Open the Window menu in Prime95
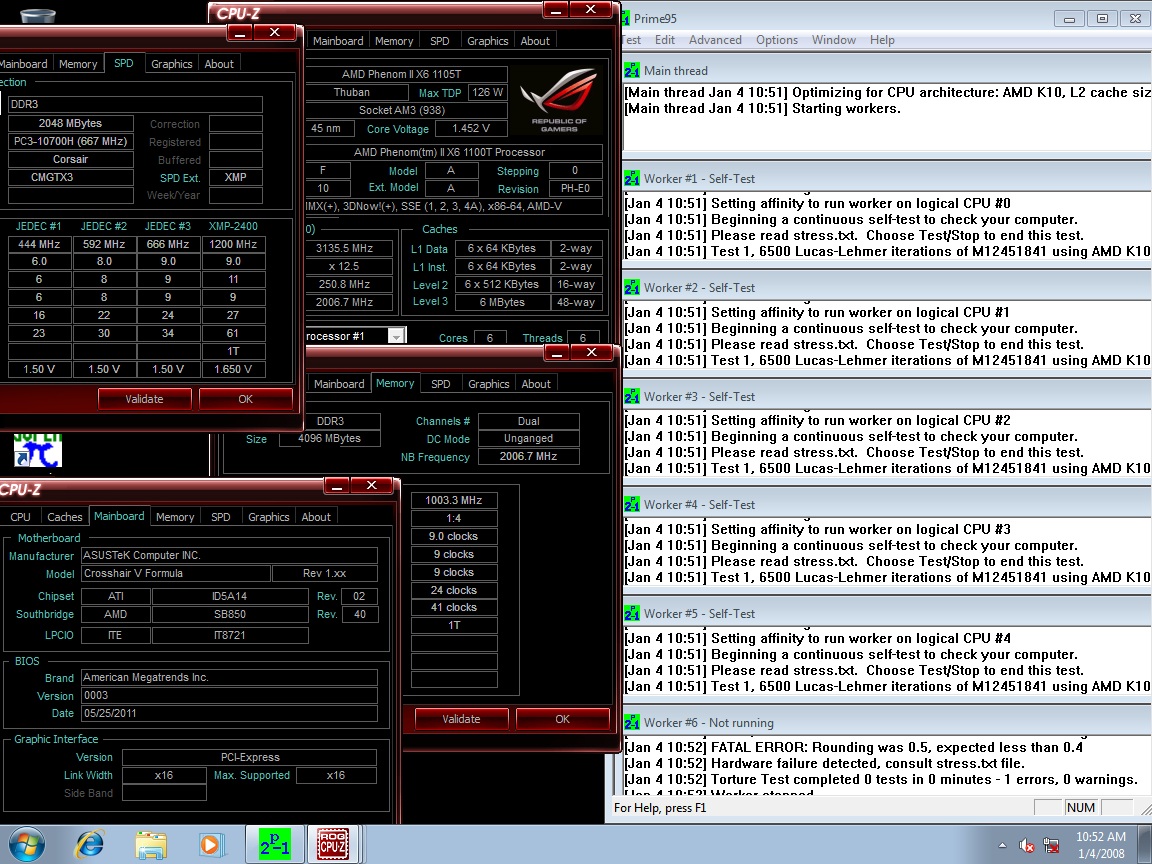 click(833, 40)
